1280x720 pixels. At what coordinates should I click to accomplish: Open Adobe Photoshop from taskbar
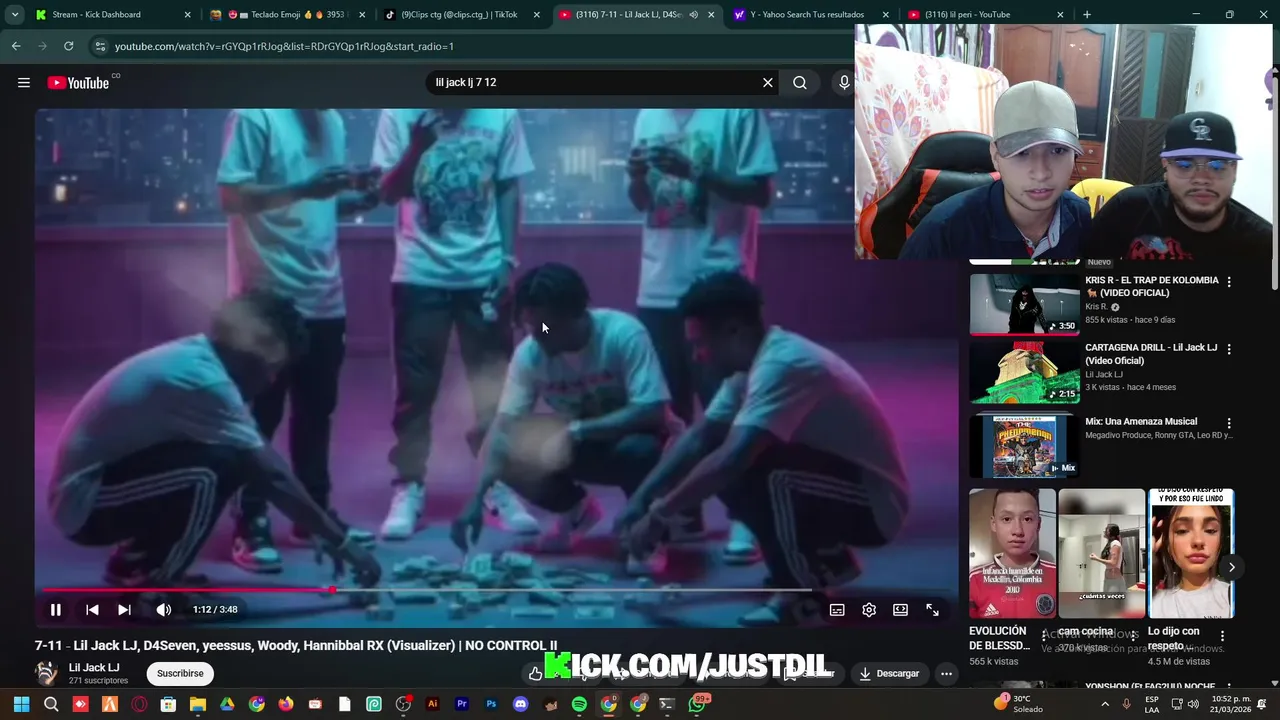(x=491, y=704)
